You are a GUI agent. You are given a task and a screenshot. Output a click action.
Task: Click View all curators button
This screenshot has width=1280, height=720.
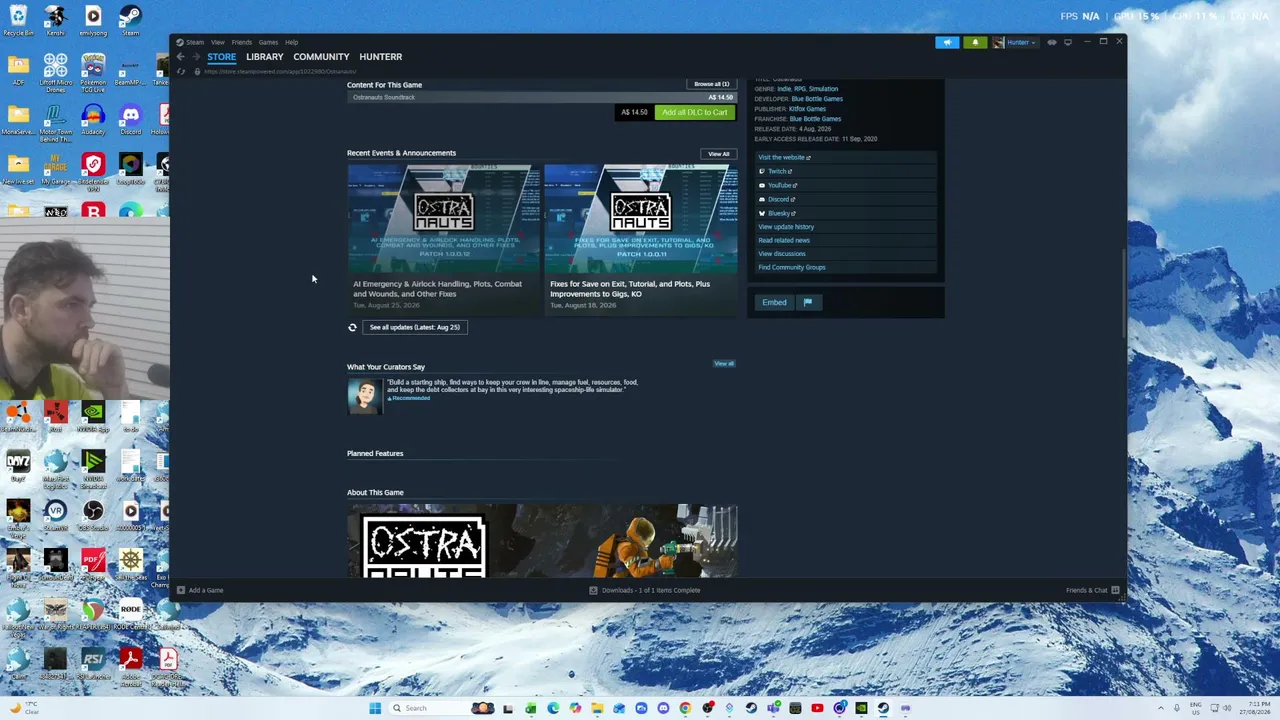click(x=724, y=364)
